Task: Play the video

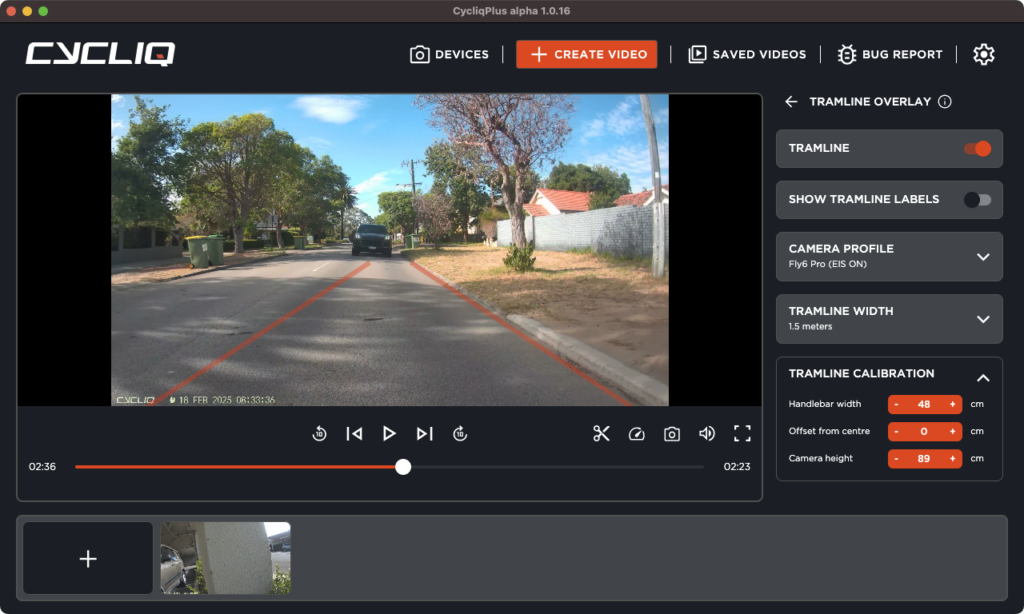Action: (389, 433)
